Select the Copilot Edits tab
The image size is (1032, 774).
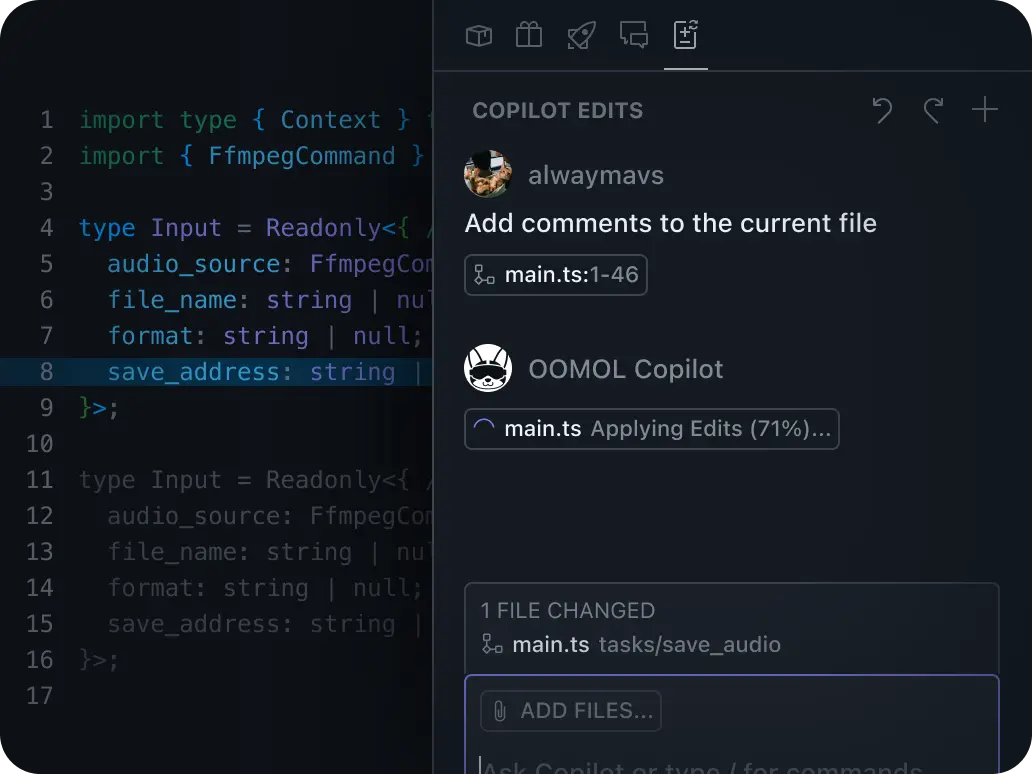[685, 35]
